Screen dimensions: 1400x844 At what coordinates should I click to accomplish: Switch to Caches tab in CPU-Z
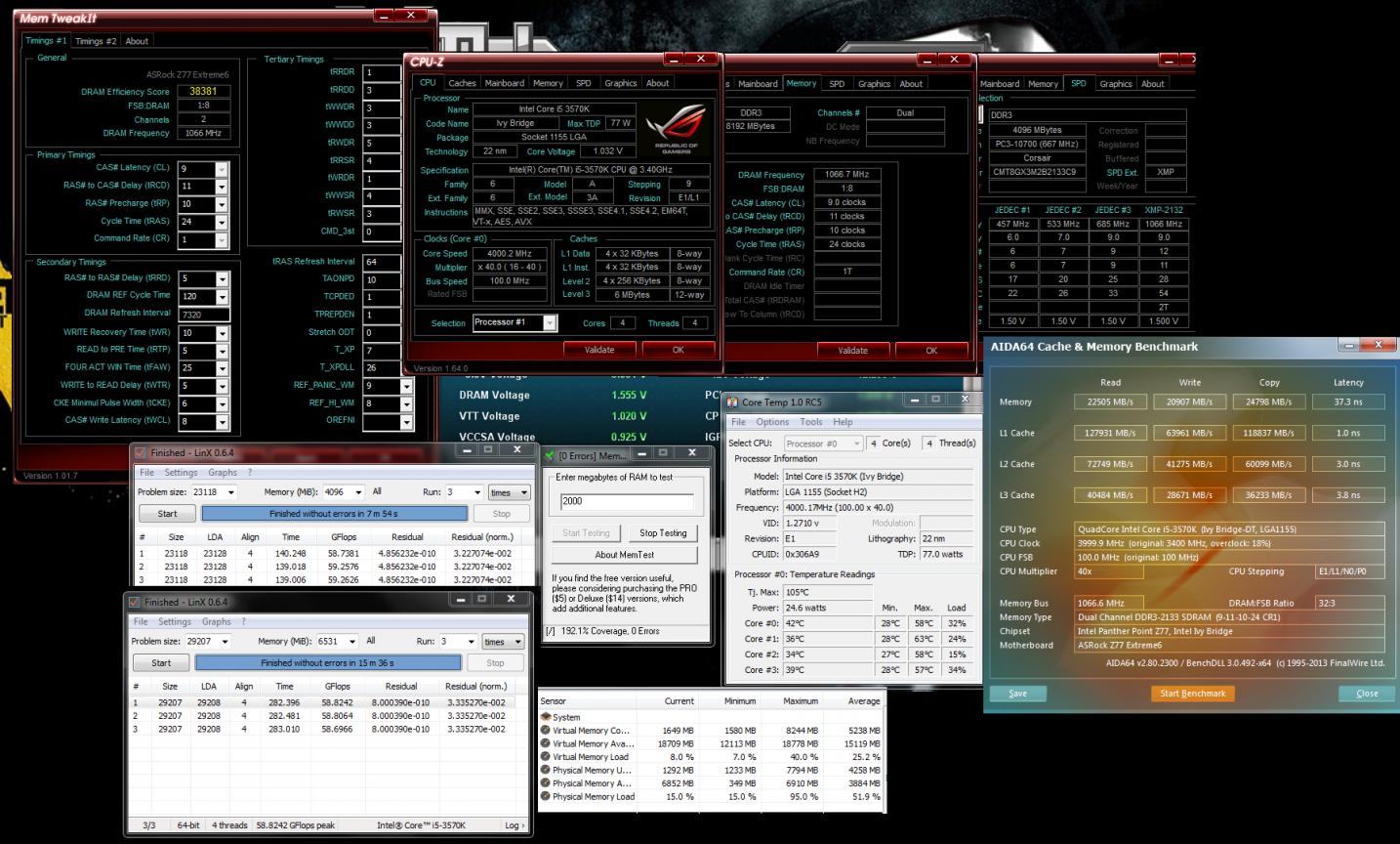coord(462,83)
